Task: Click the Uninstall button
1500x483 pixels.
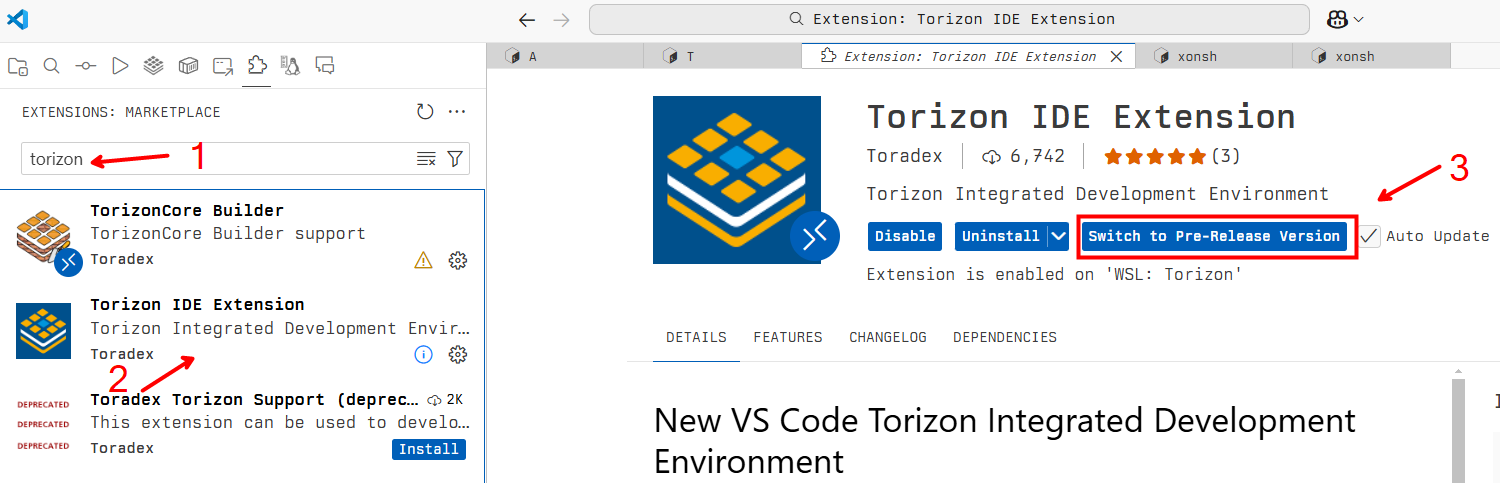Action: click(1001, 236)
